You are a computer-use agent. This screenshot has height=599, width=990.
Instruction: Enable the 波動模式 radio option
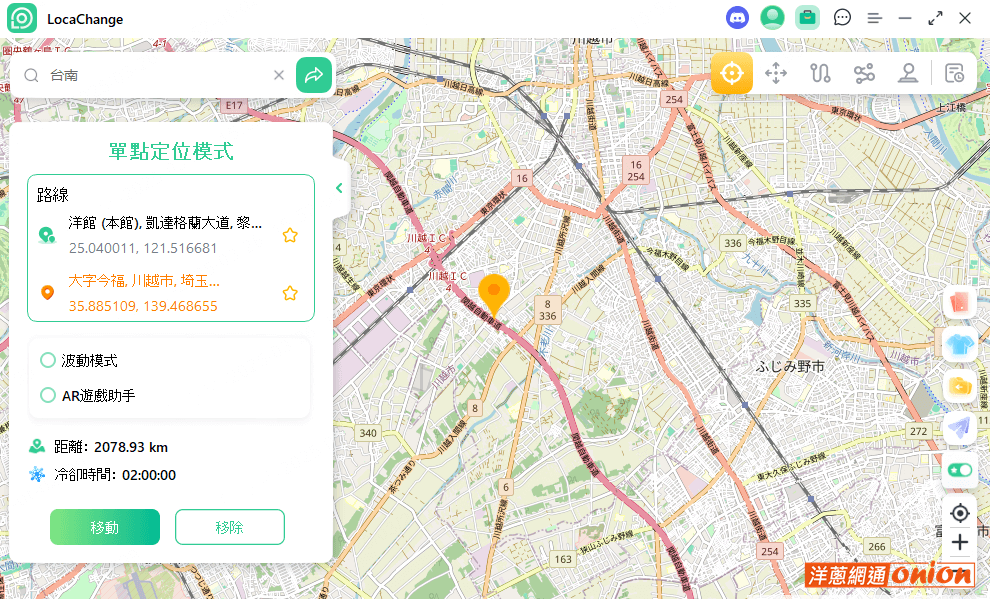[47, 360]
